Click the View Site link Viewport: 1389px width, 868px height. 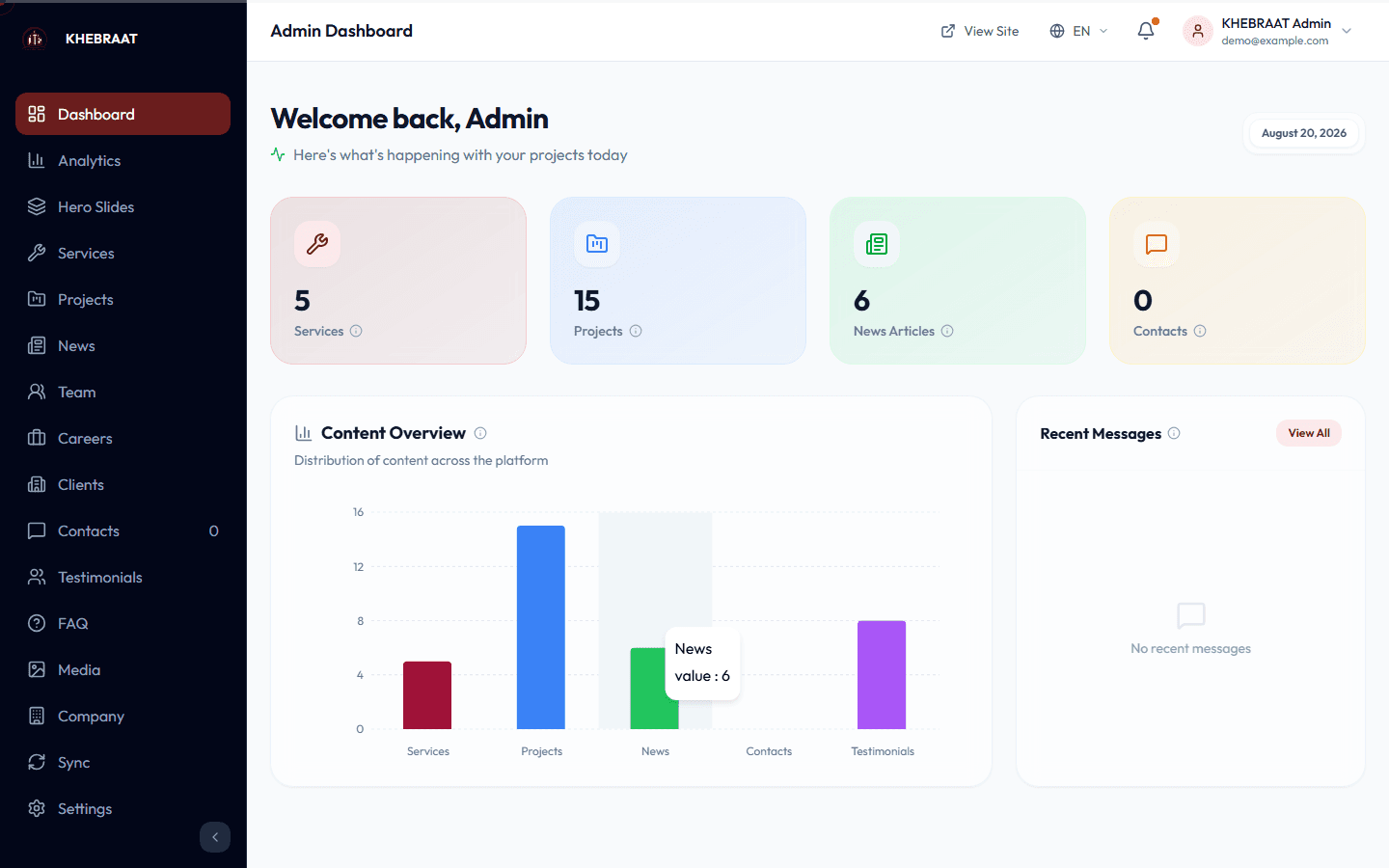(980, 31)
